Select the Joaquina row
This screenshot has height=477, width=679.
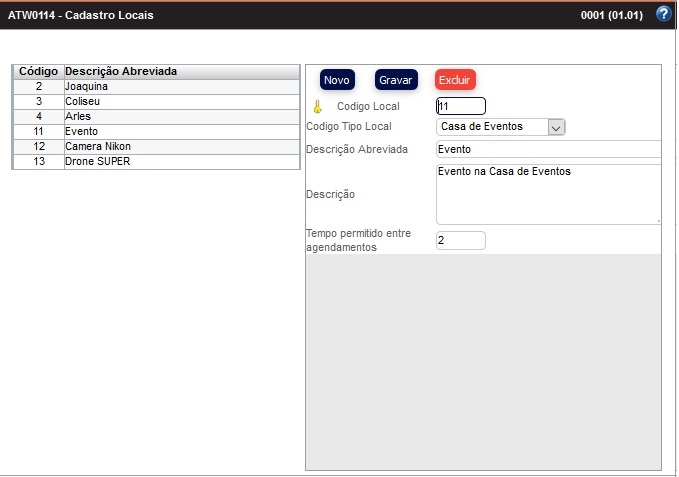(156, 87)
